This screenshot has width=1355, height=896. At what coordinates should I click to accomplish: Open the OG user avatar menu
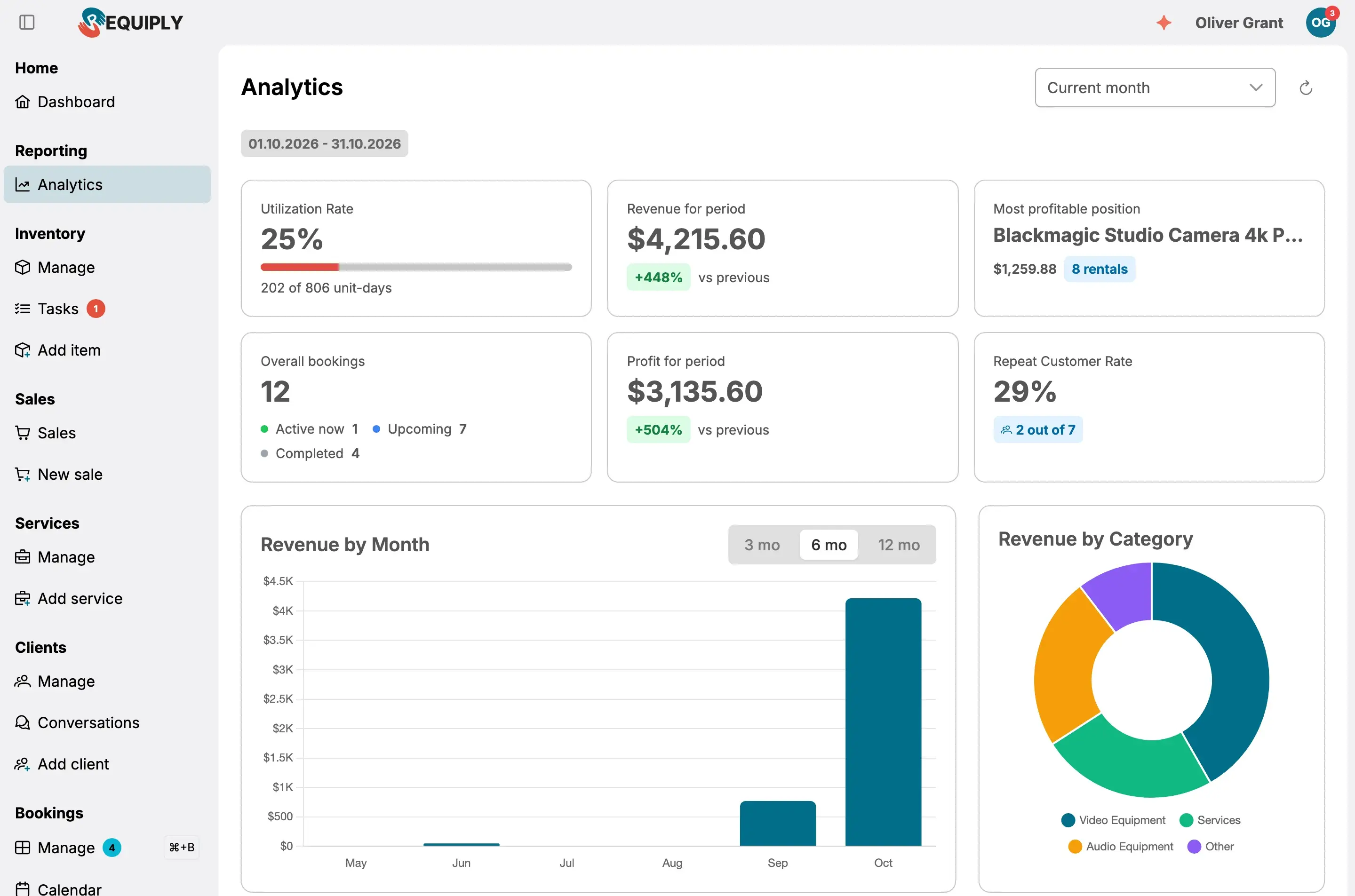pyautogui.click(x=1320, y=22)
